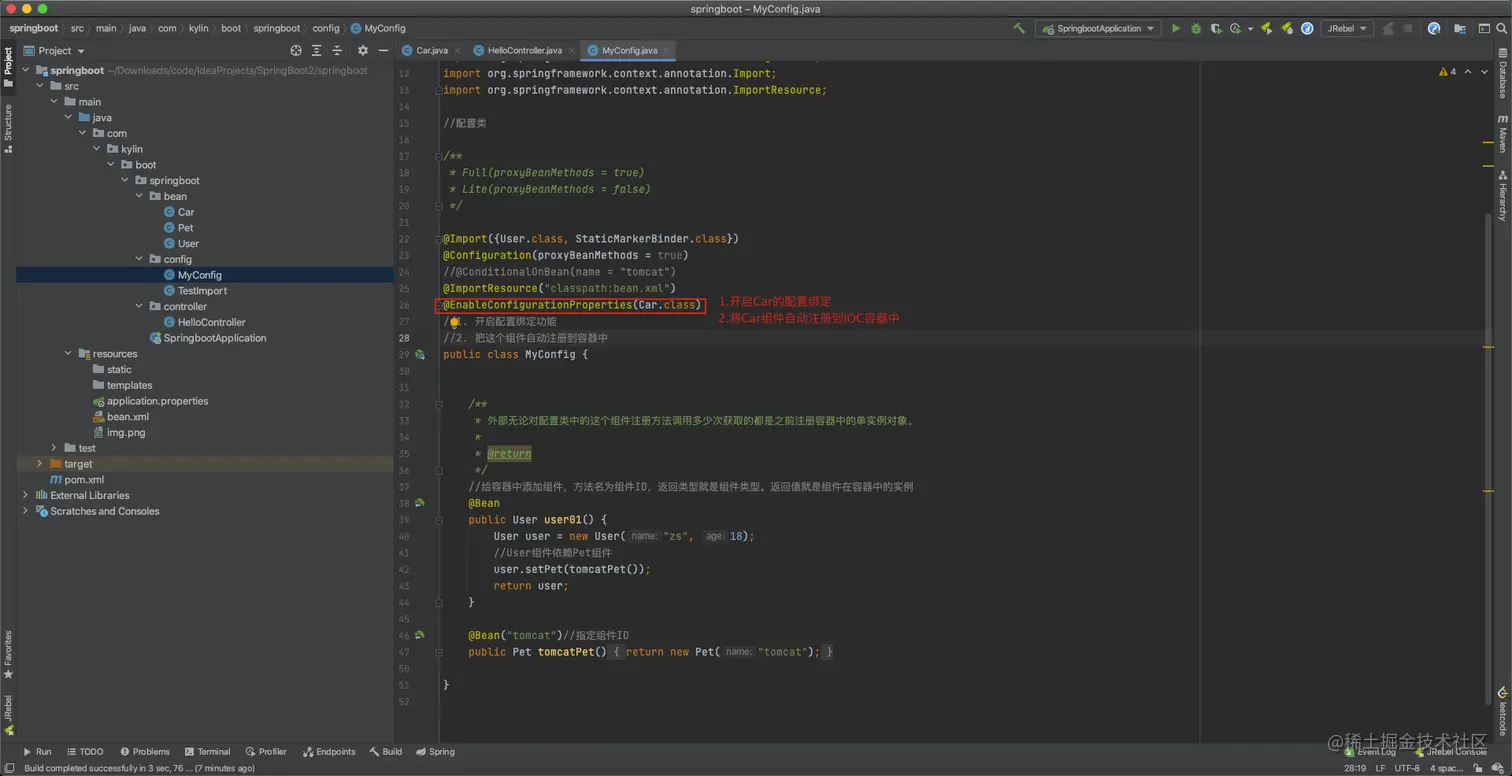Start debugging with the bug icon
1512x776 pixels.
[x=1195, y=29]
